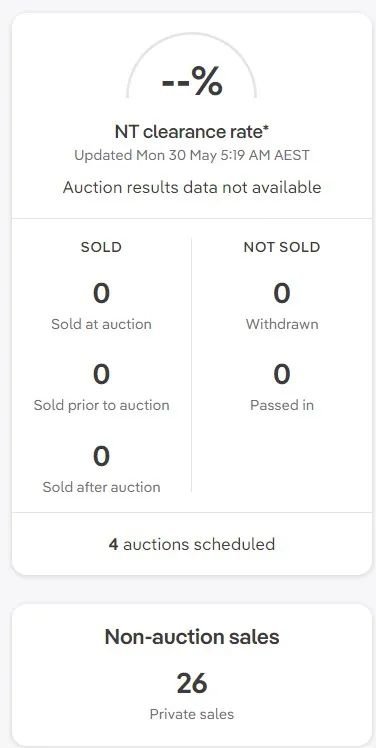376x748 pixels.
Task: Click the NOT SOLD column header
Action: [282, 247]
